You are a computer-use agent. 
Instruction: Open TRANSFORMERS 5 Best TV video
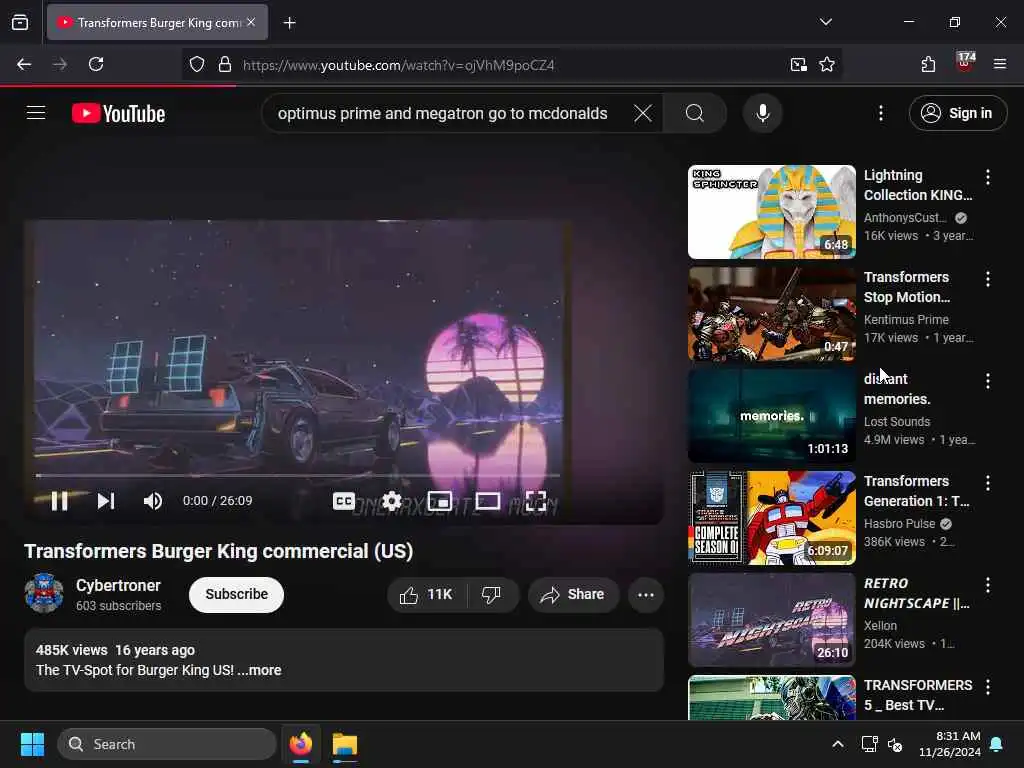pyautogui.click(x=918, y=695)
